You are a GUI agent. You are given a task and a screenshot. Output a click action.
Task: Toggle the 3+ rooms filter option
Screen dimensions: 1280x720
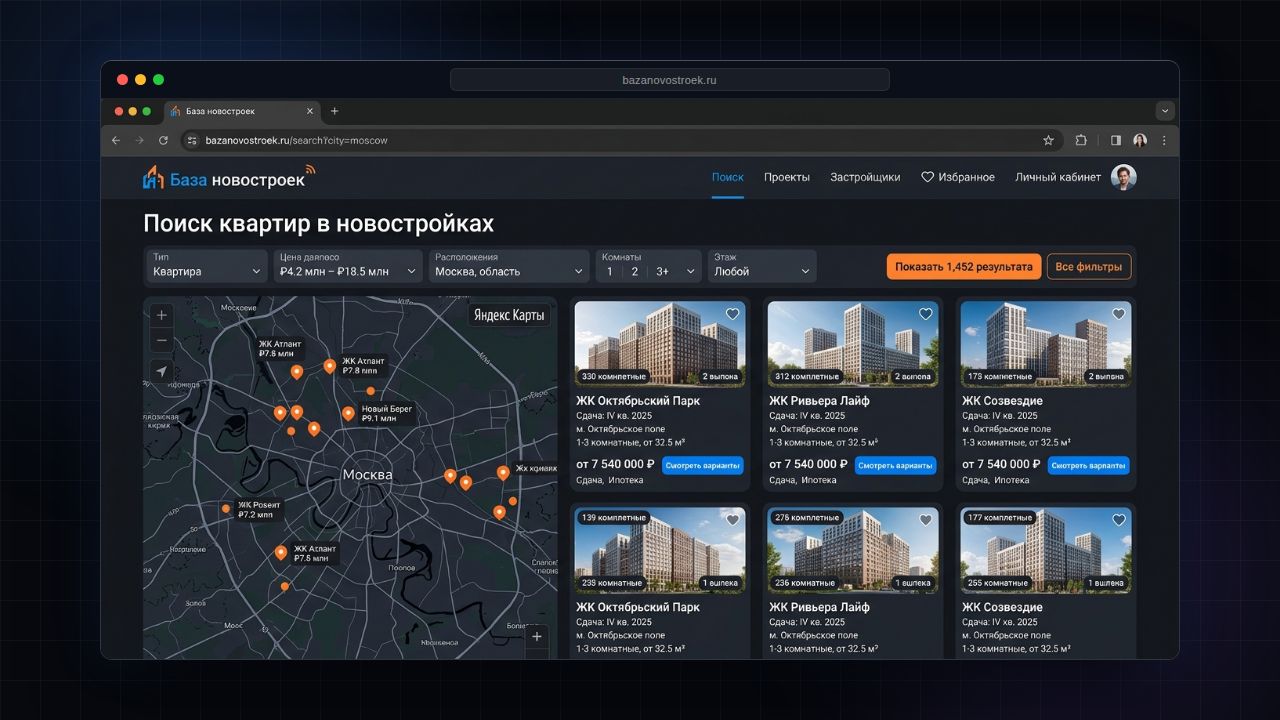click(663, 271)
